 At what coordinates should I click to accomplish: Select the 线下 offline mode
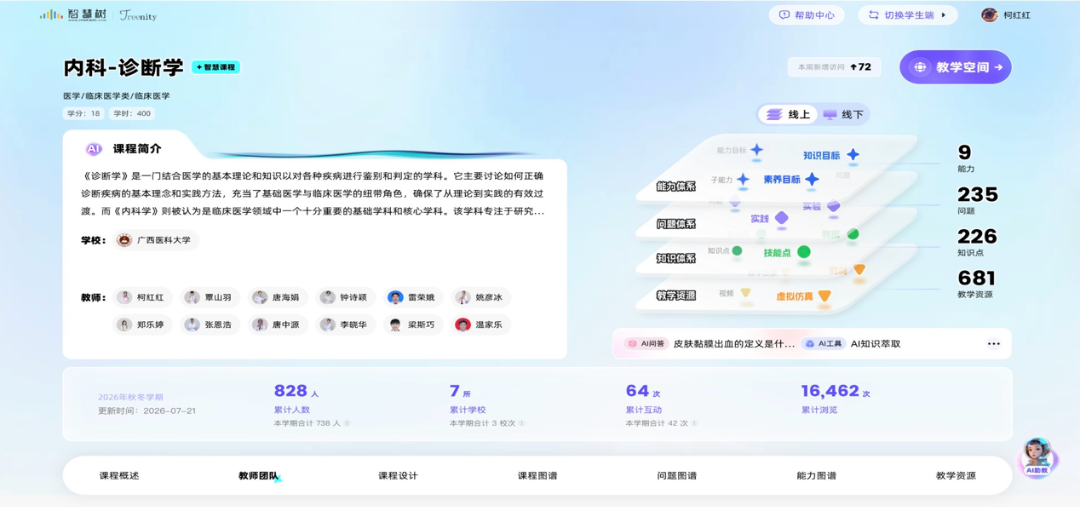(844, 114)
